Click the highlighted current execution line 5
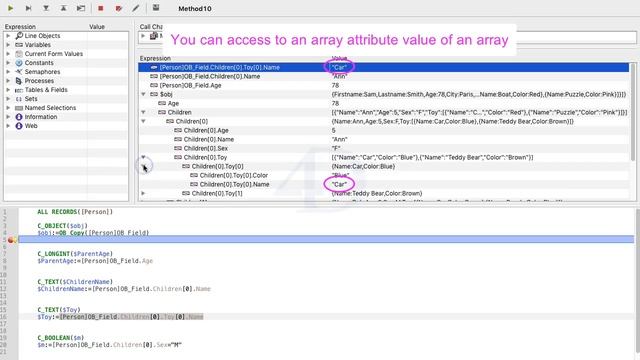This screenshot has height=360, width=640. click(326, 240)
